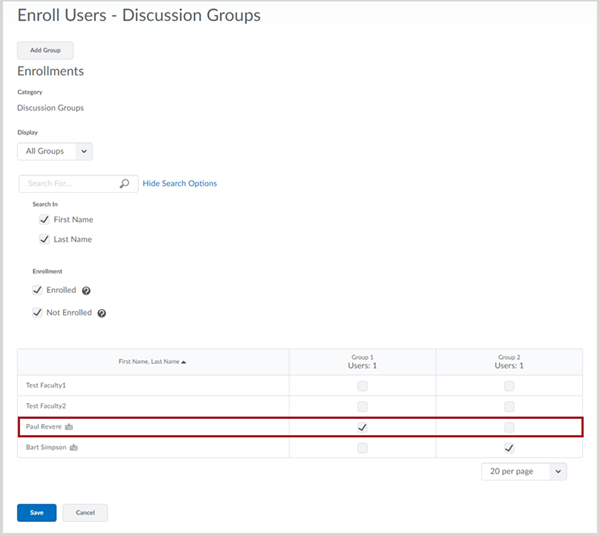Uncheck Group 1 for Paul Revere
The image size is (600, 536).
coord(362,427)
